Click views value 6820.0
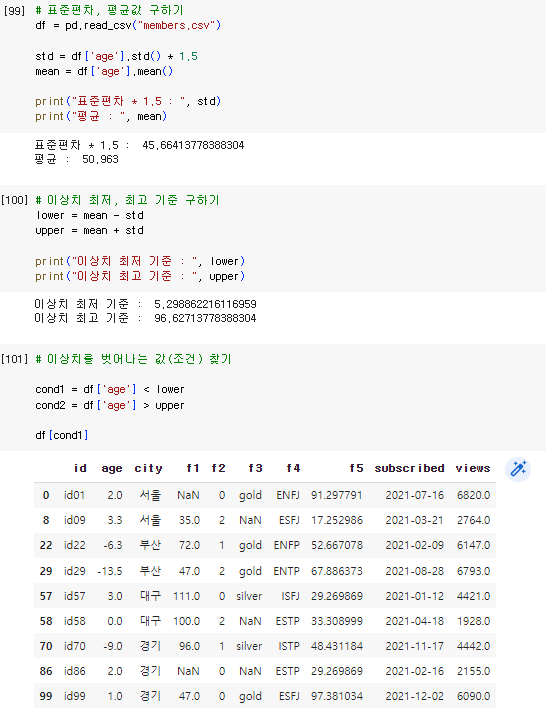The width and height of the screenshot is (546, 711). (473, 495)
